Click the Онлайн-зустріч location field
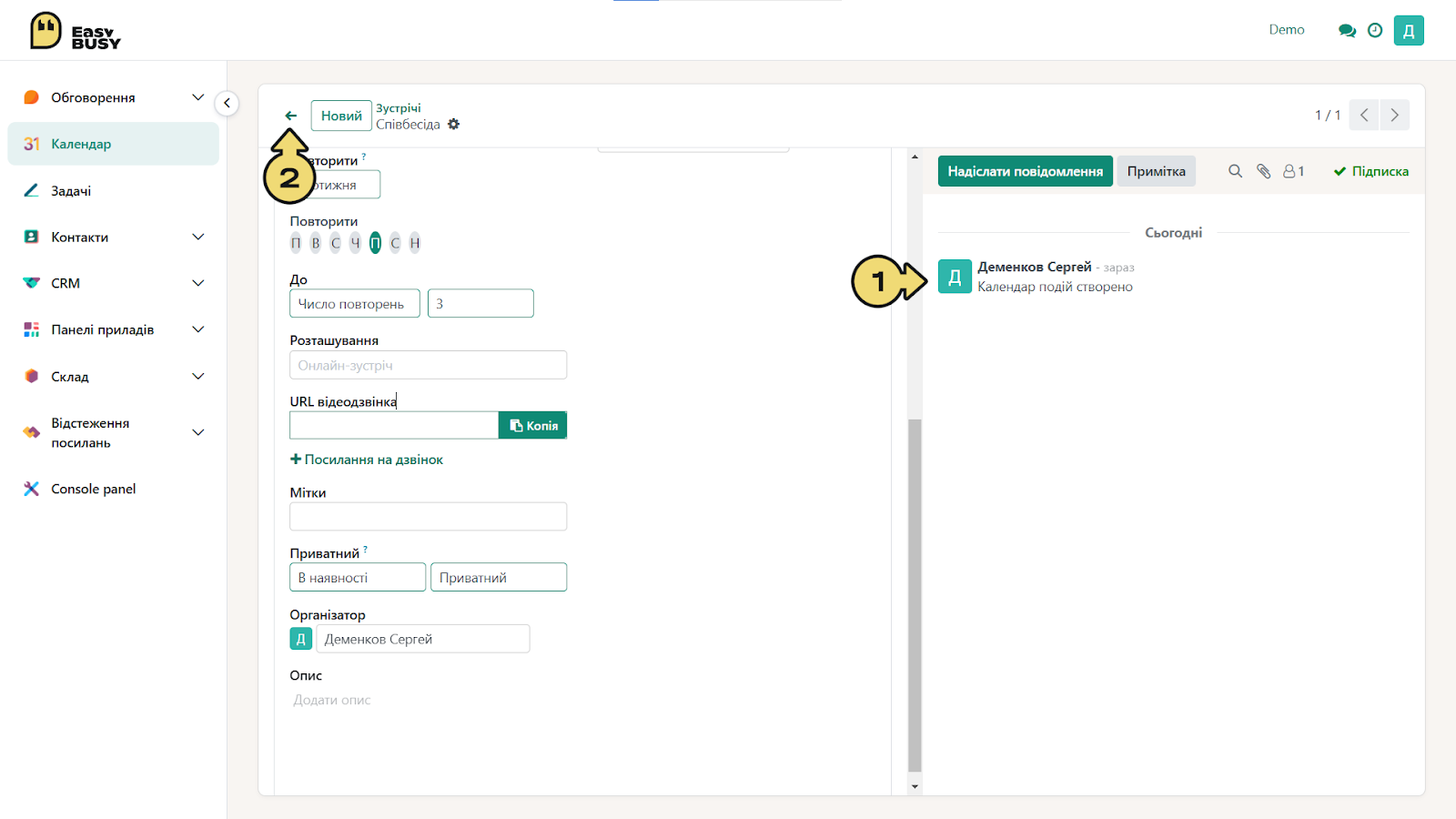The height and width of the screenshot is (819, 1456). point(429,365)
